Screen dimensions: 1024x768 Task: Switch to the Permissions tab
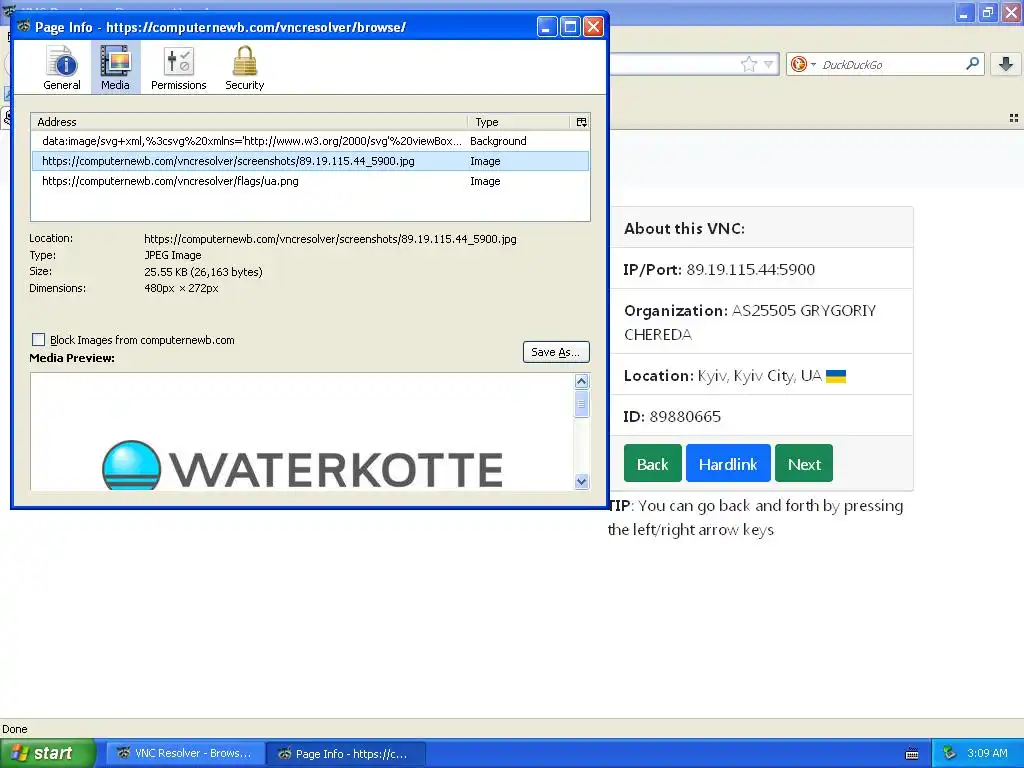(178, 68)
